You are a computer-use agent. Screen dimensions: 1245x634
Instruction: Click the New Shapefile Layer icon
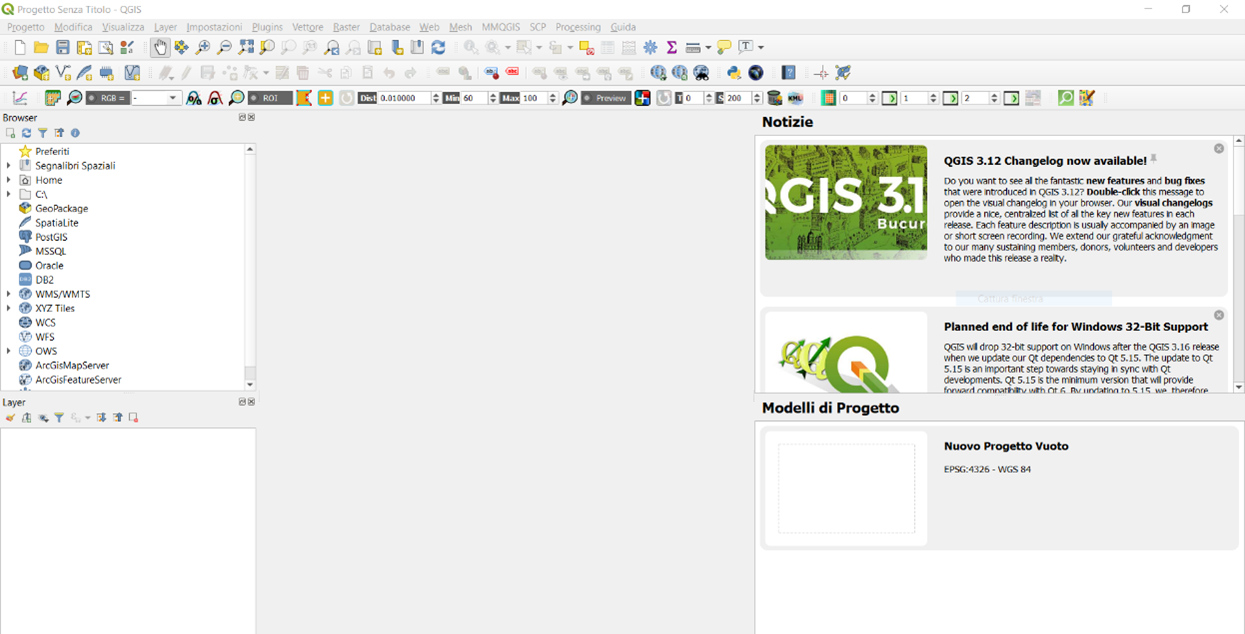63,73
